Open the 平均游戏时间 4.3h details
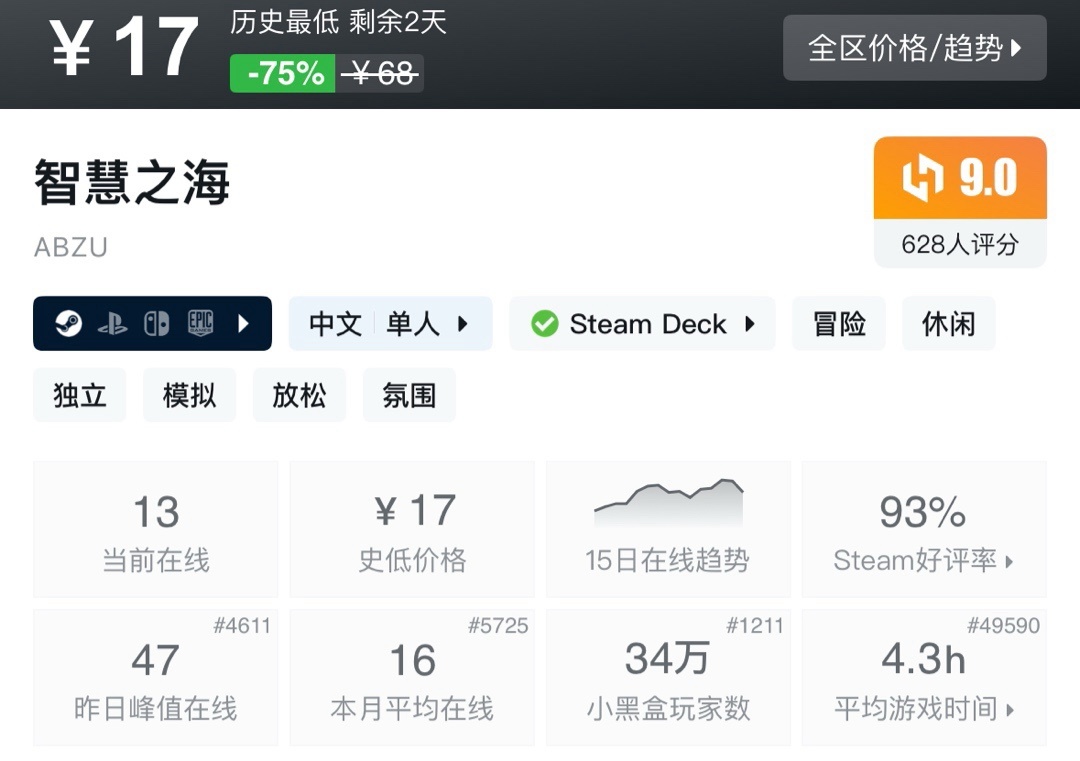Screen dimensions: 1080x761 click(923, 679)
